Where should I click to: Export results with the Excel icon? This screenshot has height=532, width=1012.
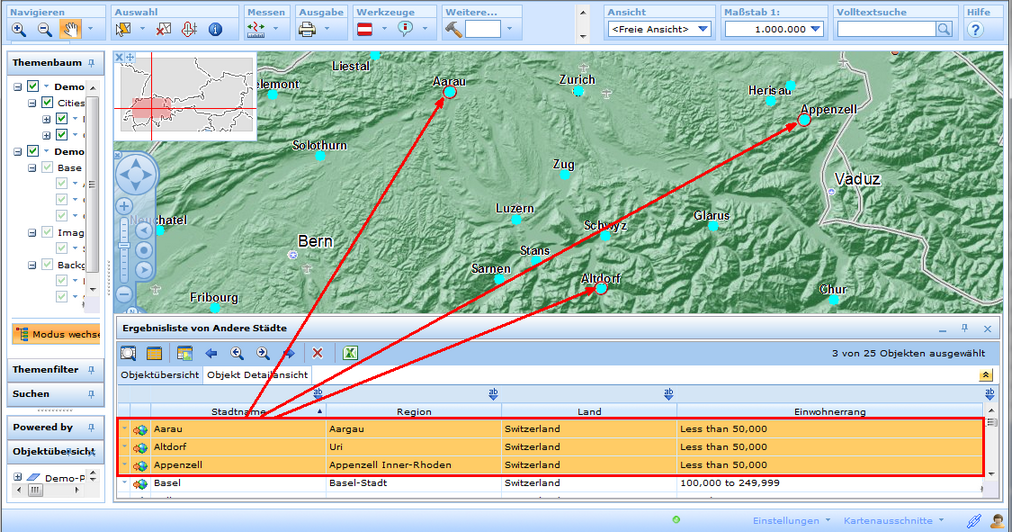point(351,353)
